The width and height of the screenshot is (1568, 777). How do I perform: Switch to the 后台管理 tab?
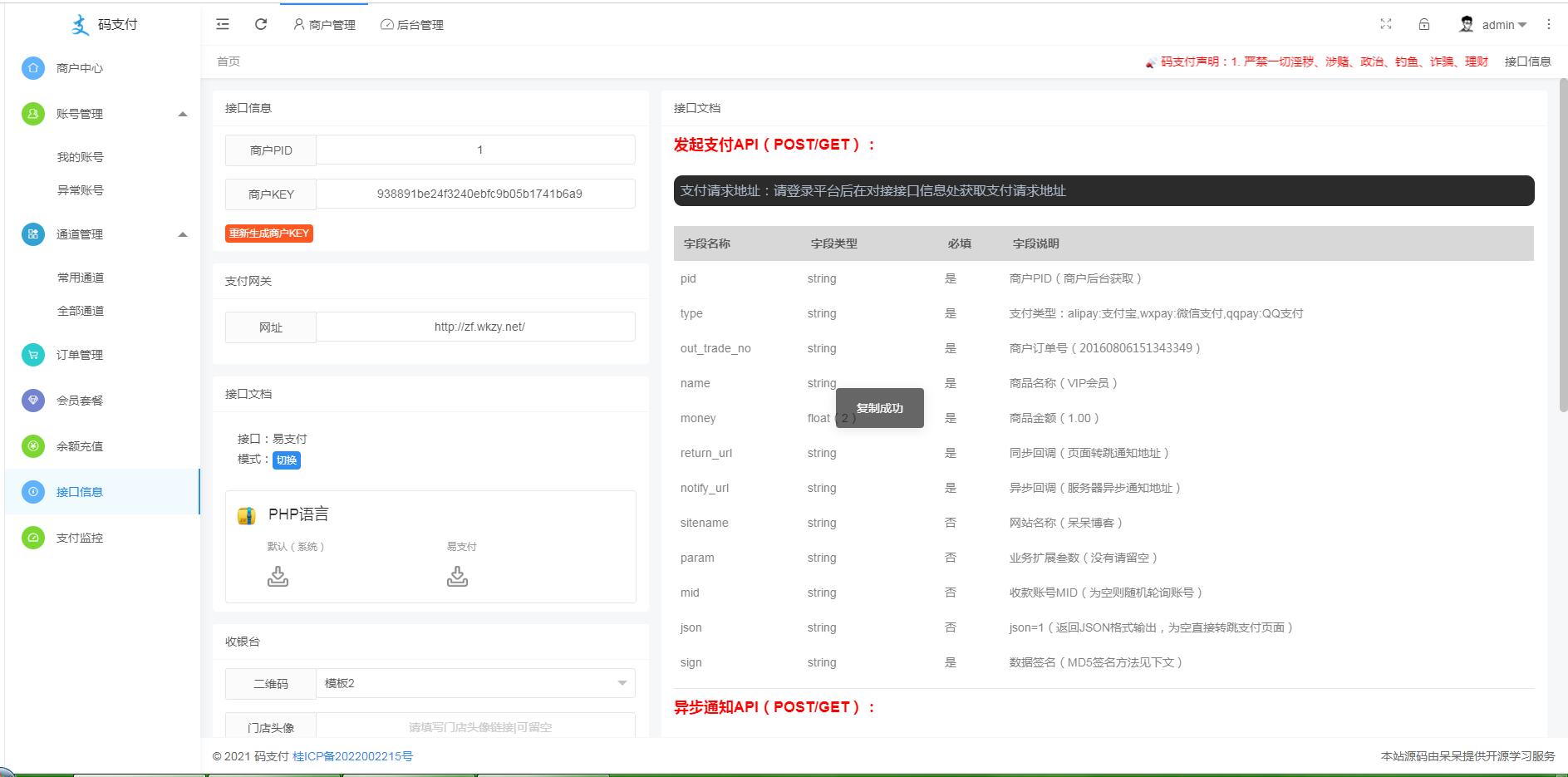(412, 25)
